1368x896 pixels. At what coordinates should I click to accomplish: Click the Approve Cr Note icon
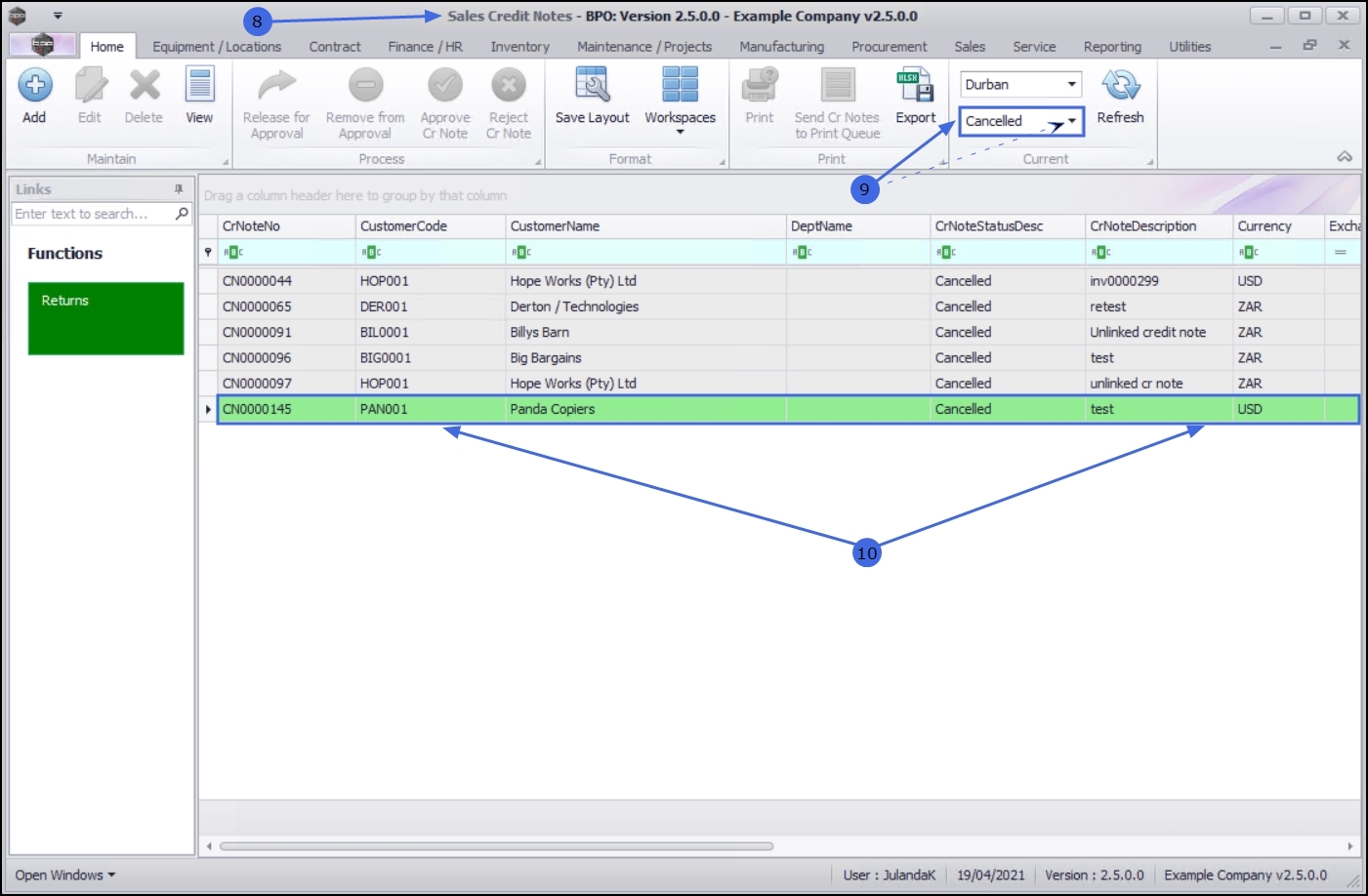(444, 86)
